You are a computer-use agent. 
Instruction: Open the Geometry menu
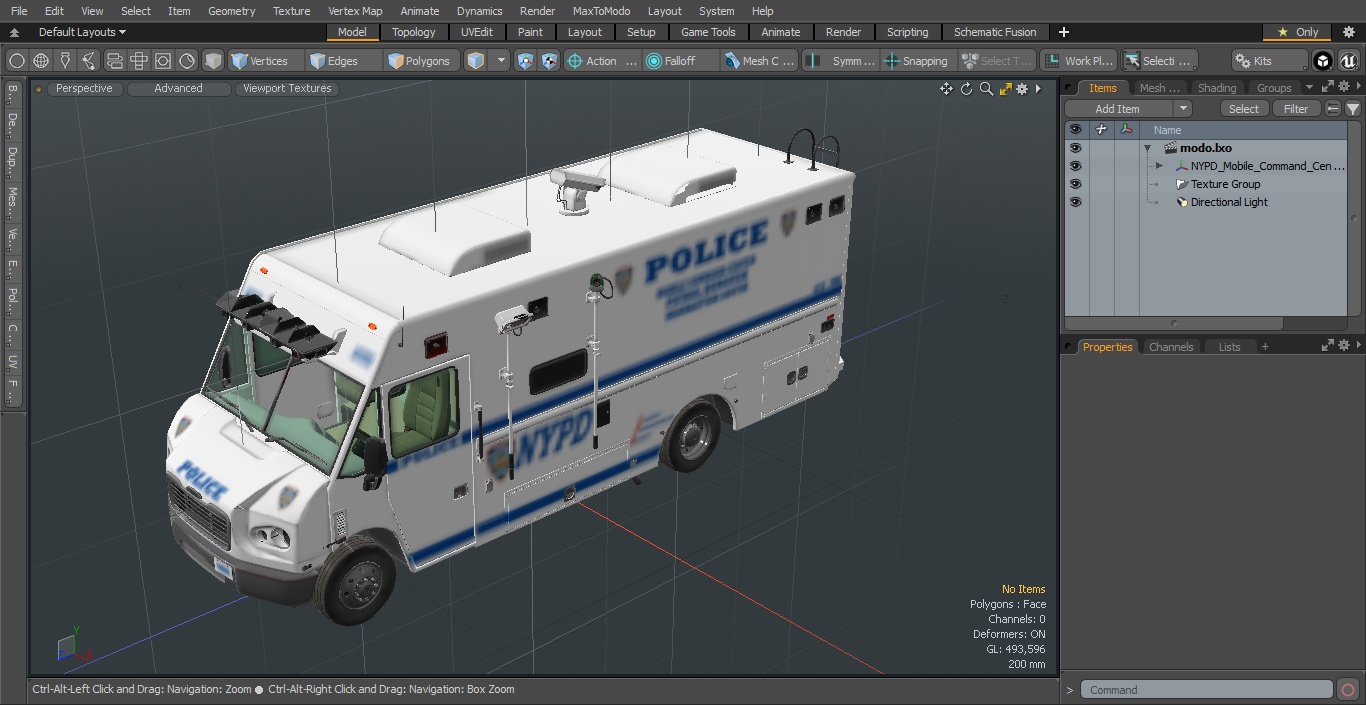(x=231, y=11)
